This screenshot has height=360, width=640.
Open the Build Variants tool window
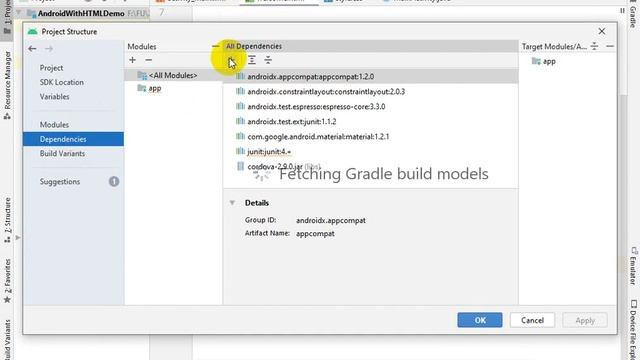tap(7, 340)
